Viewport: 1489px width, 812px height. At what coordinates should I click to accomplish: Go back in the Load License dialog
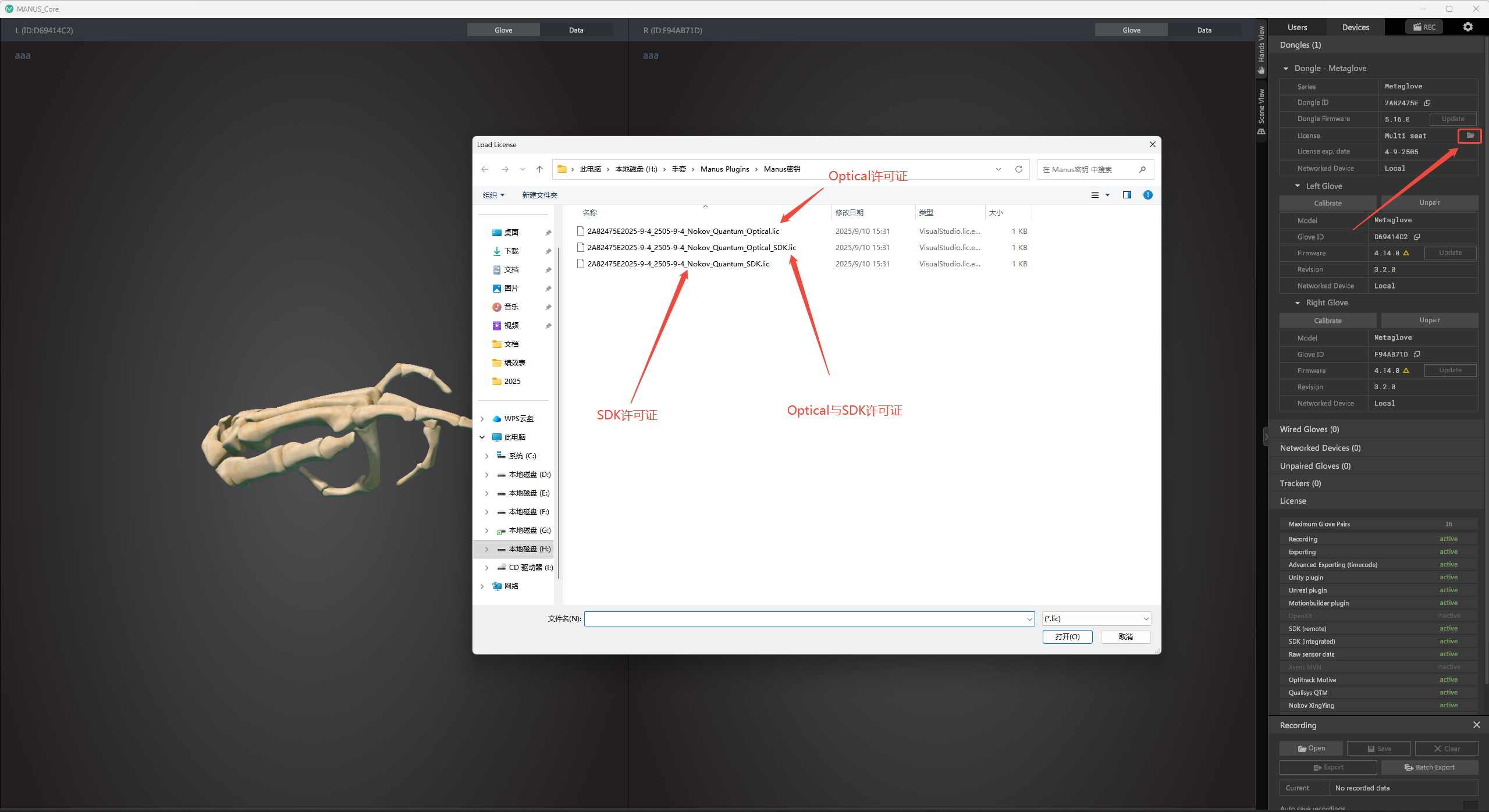[x=485, y=169]
